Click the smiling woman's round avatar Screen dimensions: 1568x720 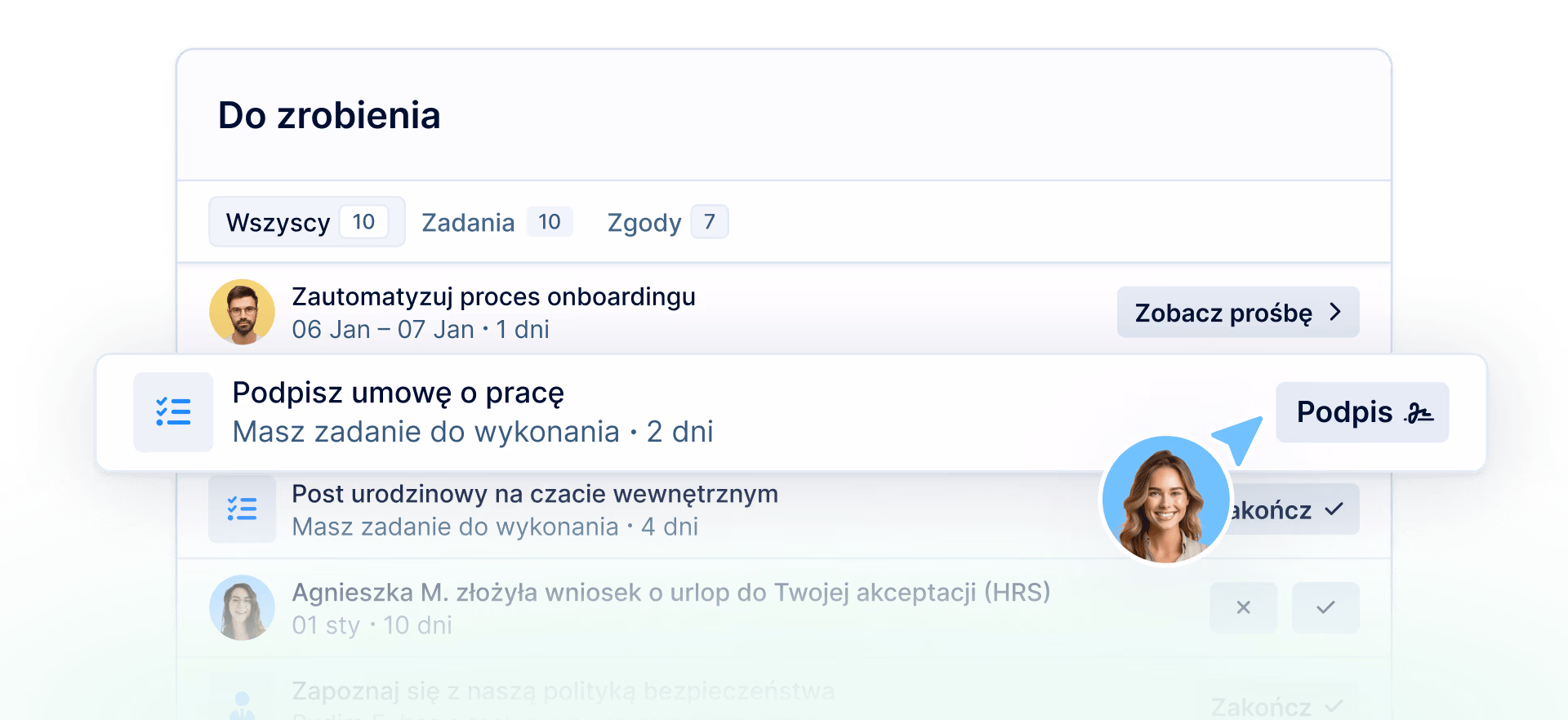tap(1165, 500)
